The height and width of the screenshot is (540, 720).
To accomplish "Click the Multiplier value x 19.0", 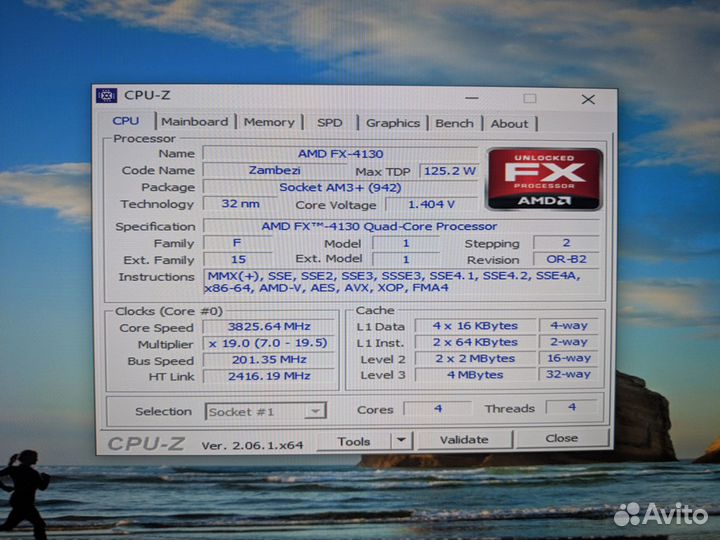I will [x=269, y=343].
